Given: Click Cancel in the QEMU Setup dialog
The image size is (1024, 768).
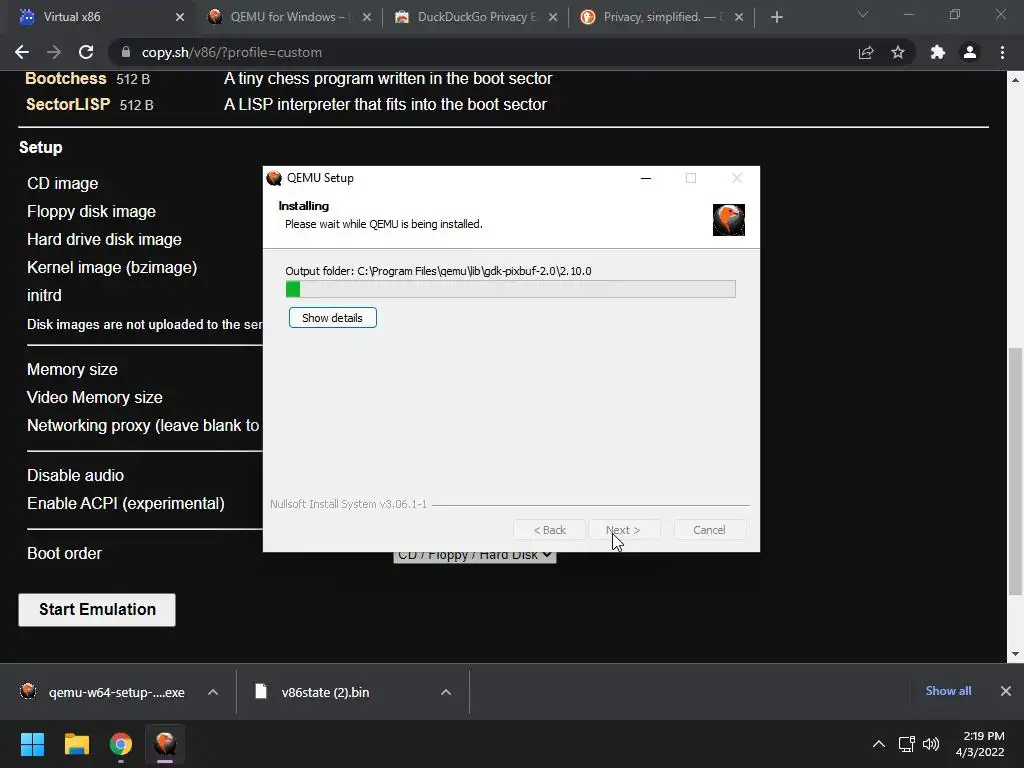Looking at the screenshot, I should [709, 530].
